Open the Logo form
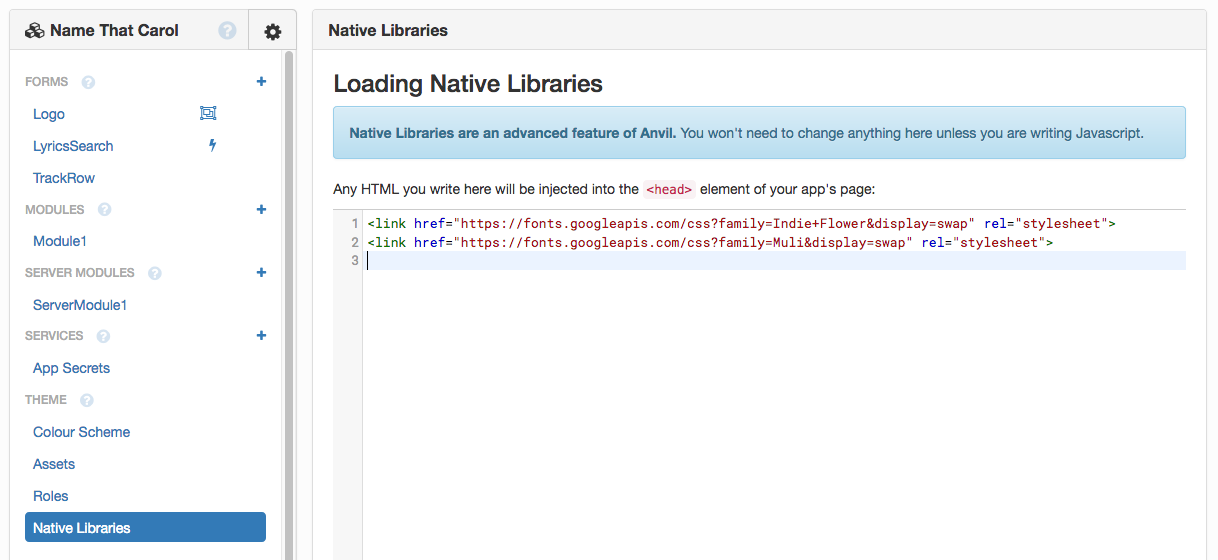The height and width of the screenshot is (560, 1218). [49, 114]
